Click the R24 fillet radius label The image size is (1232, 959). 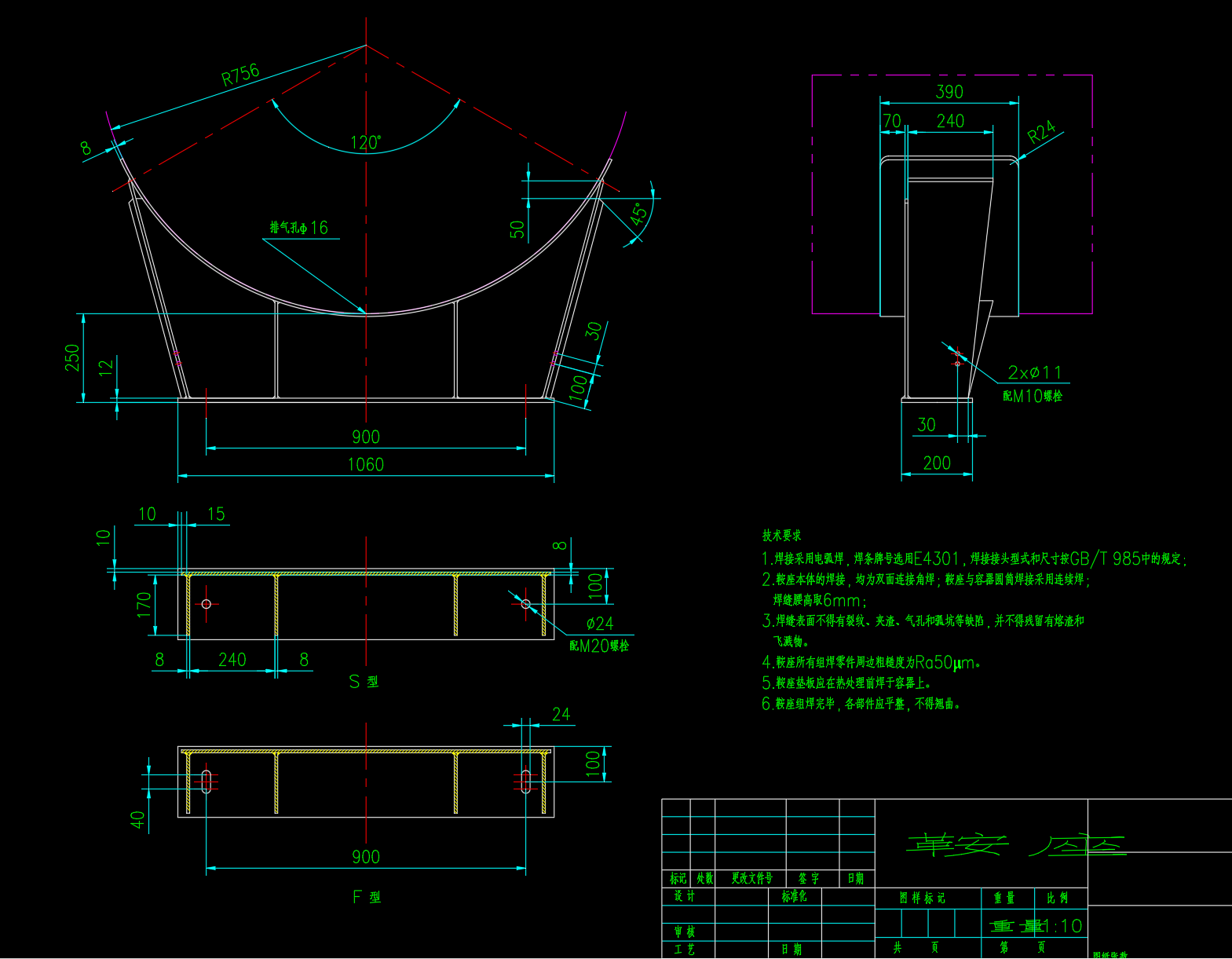coord(1041,132)
